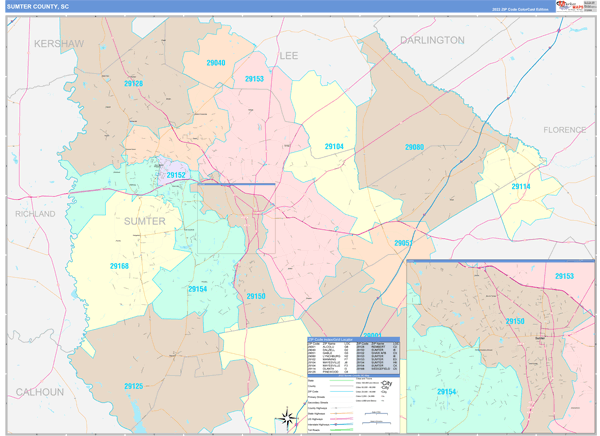The image size is (600, 436).
Task: Click the purple 29152 ZIP area
Action: (176, 175)
